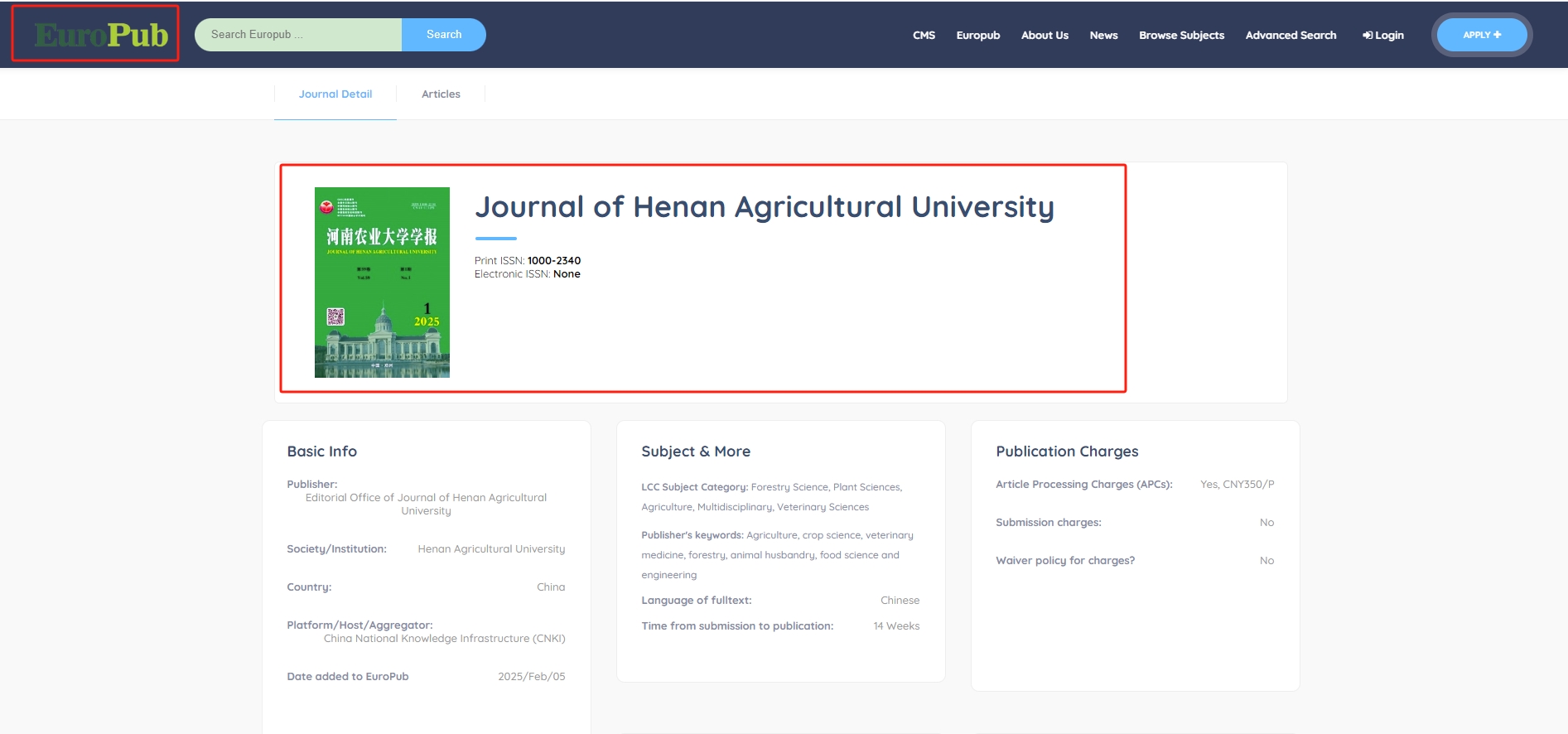Click the APPLY + button

coord(1482,35)
